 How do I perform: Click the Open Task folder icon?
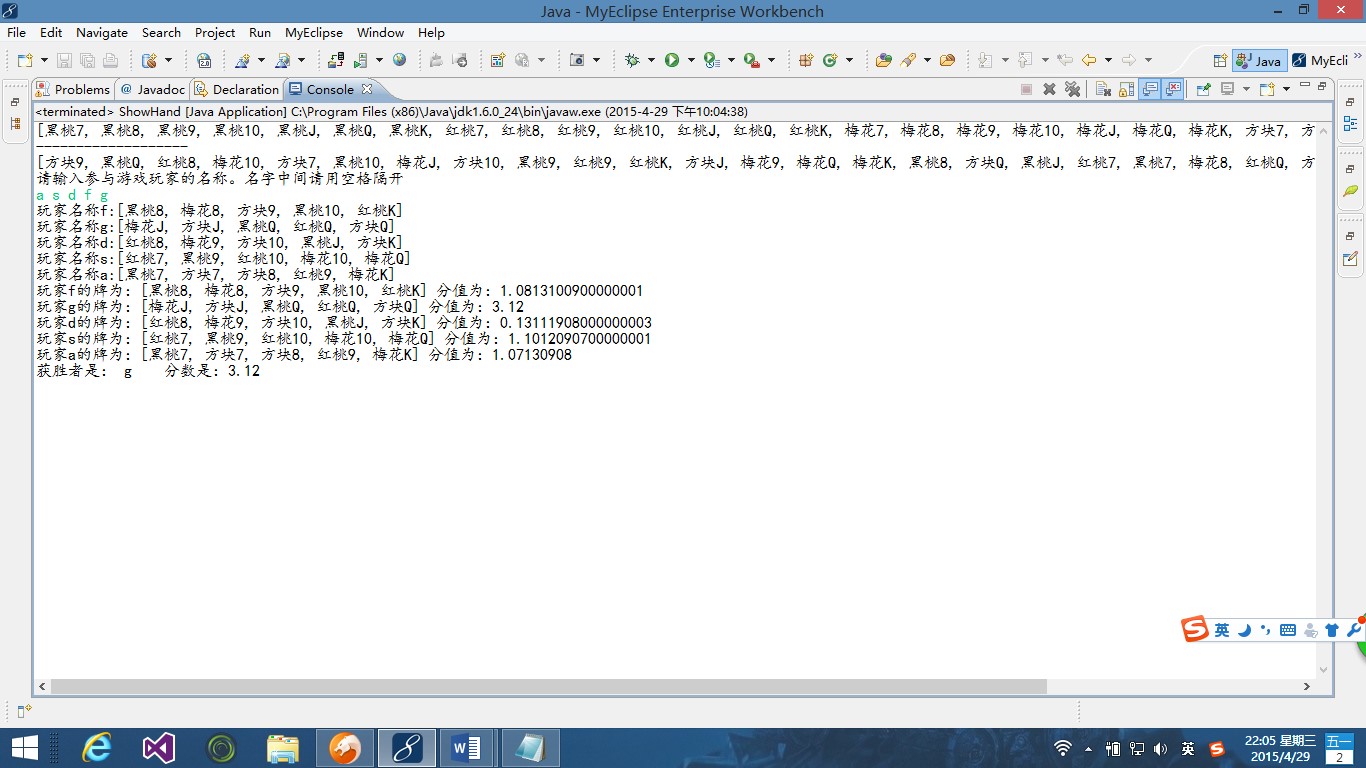click(947, 60)
